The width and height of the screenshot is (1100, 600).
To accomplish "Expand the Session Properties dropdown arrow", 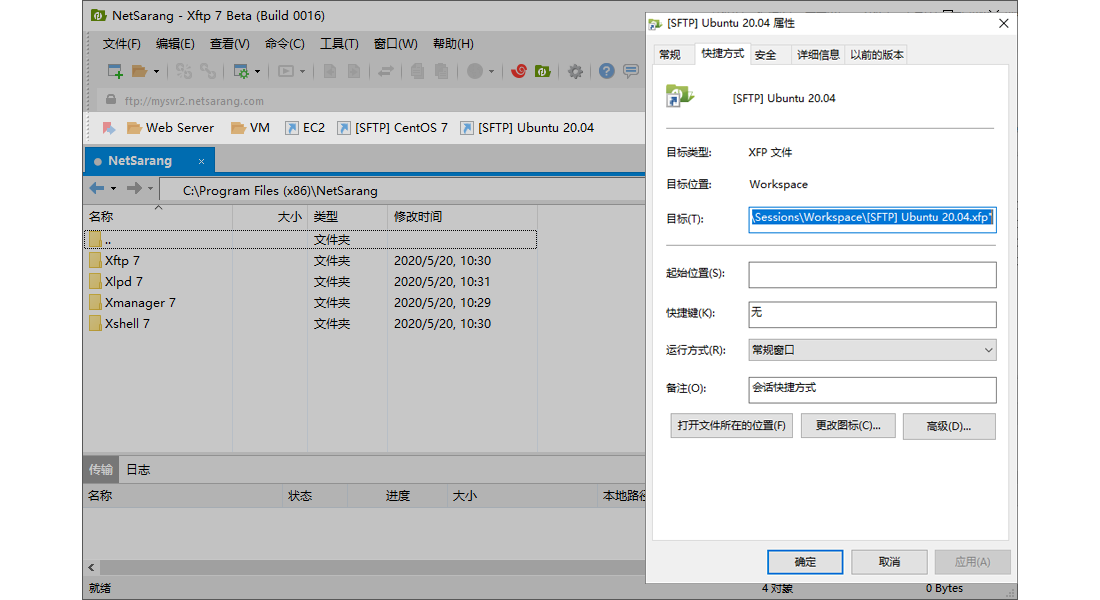I will pyautogui.click(x=257, y=72).
